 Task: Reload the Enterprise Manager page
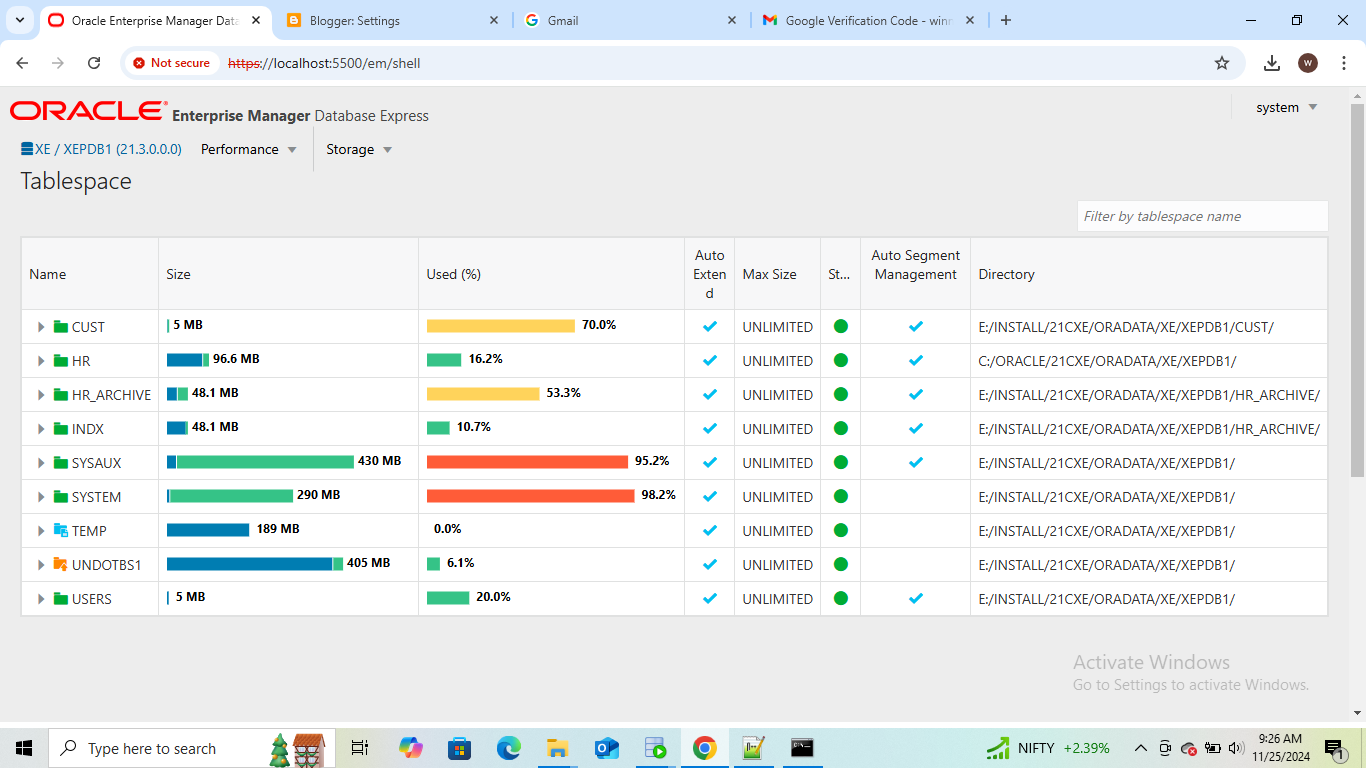pyautogui.click(x=94, y=63)
